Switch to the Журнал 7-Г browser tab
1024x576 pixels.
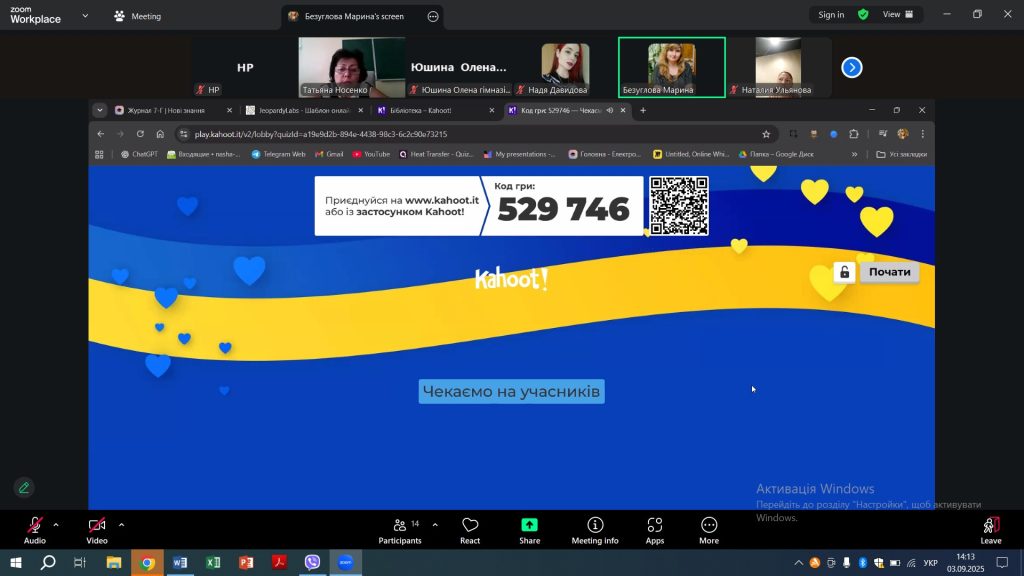(174, 110)
